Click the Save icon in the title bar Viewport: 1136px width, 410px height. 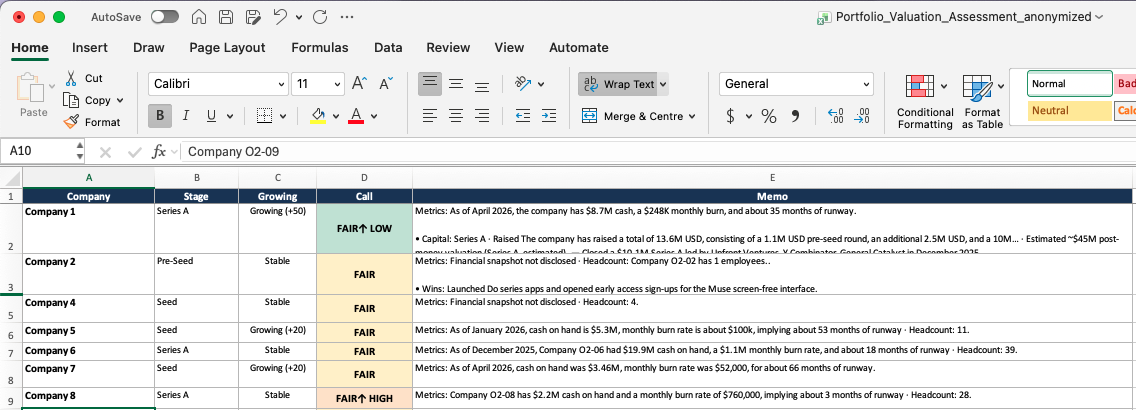[x=225, y=17]
